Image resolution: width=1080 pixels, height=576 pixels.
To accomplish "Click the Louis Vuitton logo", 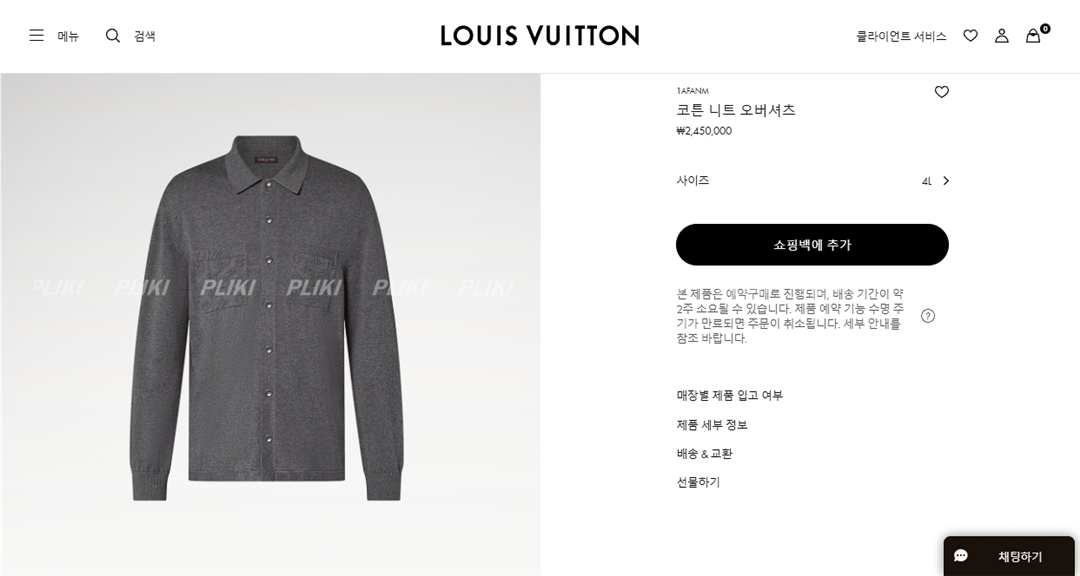I will coord(540,35).
